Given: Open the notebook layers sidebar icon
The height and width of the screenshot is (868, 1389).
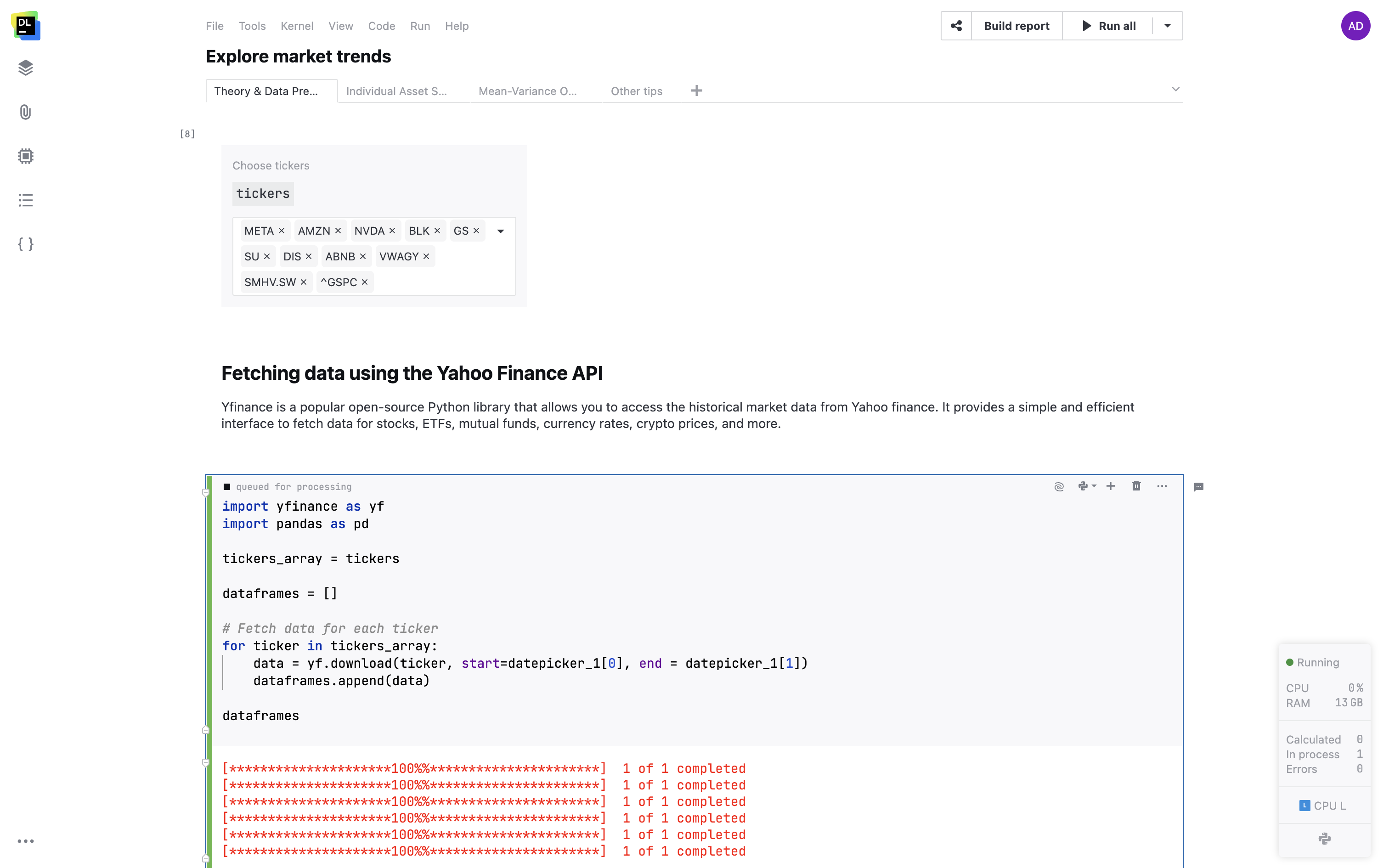Looking at the screenshot, I should pyautogui.click(x=25, y=68).
